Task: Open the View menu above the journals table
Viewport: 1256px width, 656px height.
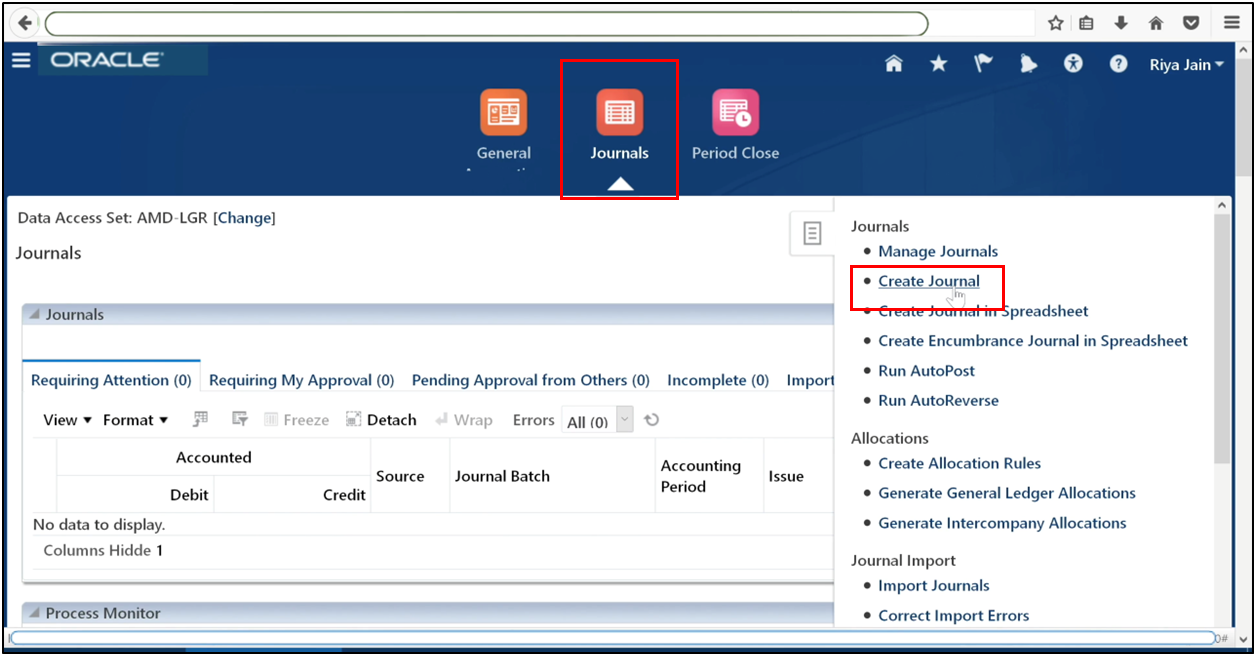Action: pos(58,419)
